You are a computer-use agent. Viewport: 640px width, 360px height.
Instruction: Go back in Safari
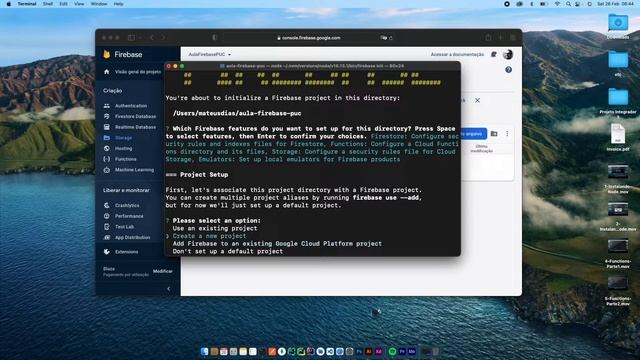tap(152, 38)
